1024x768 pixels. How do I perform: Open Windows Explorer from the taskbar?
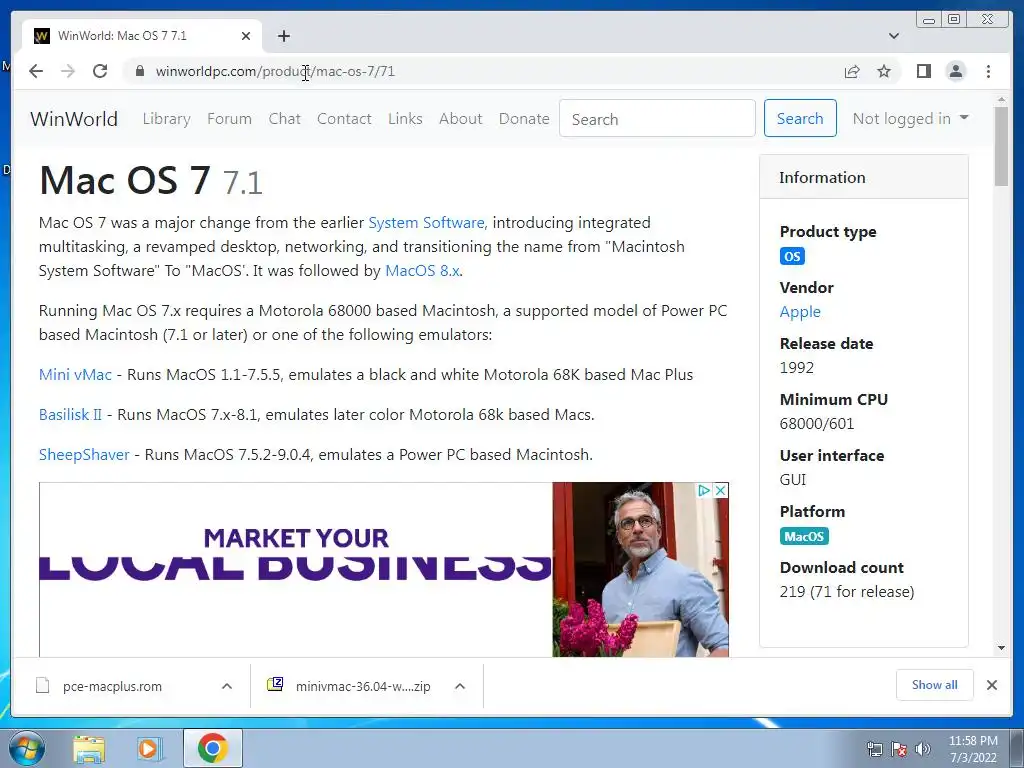tap(89, 748)
